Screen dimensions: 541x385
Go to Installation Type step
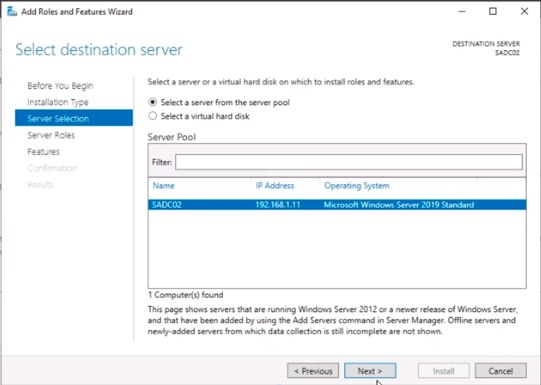[58, 102]
